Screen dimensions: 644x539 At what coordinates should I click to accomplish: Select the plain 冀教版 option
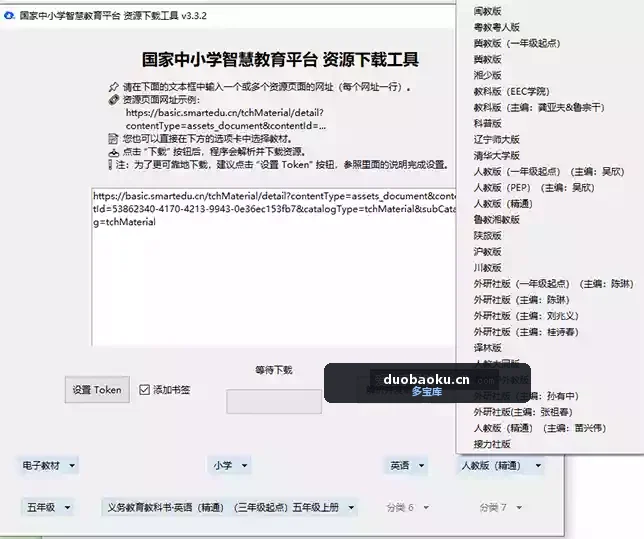pyautogui.click(x=488, y=59)
